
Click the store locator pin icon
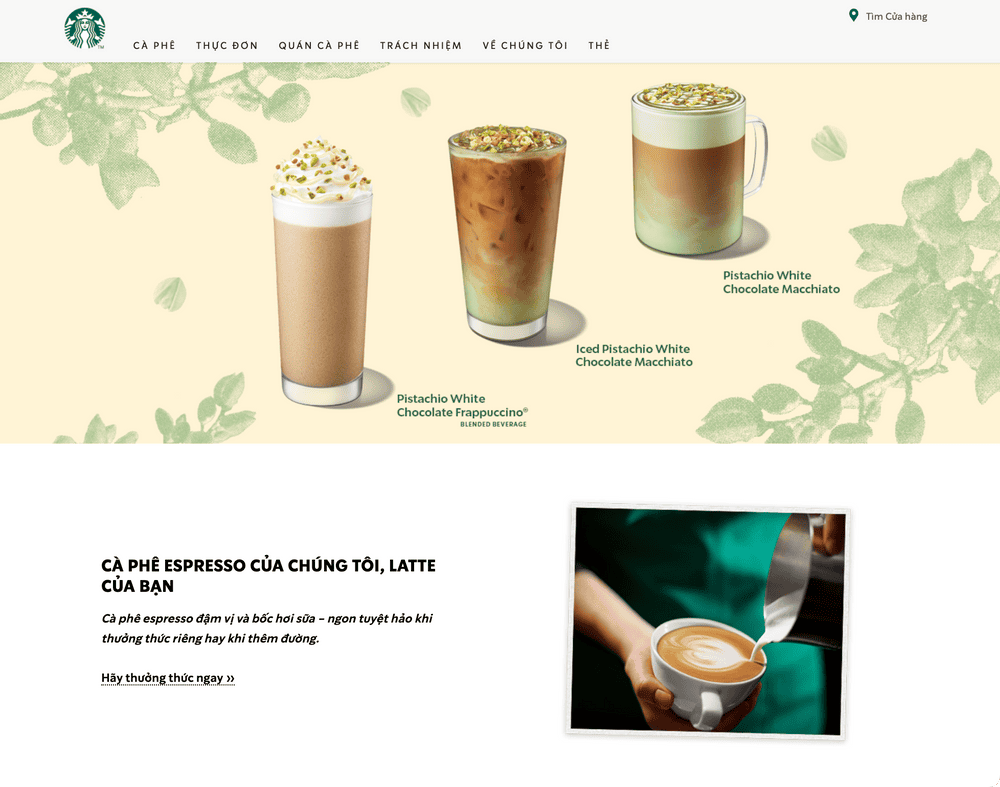pyautogui.click(x=853, y=16)
